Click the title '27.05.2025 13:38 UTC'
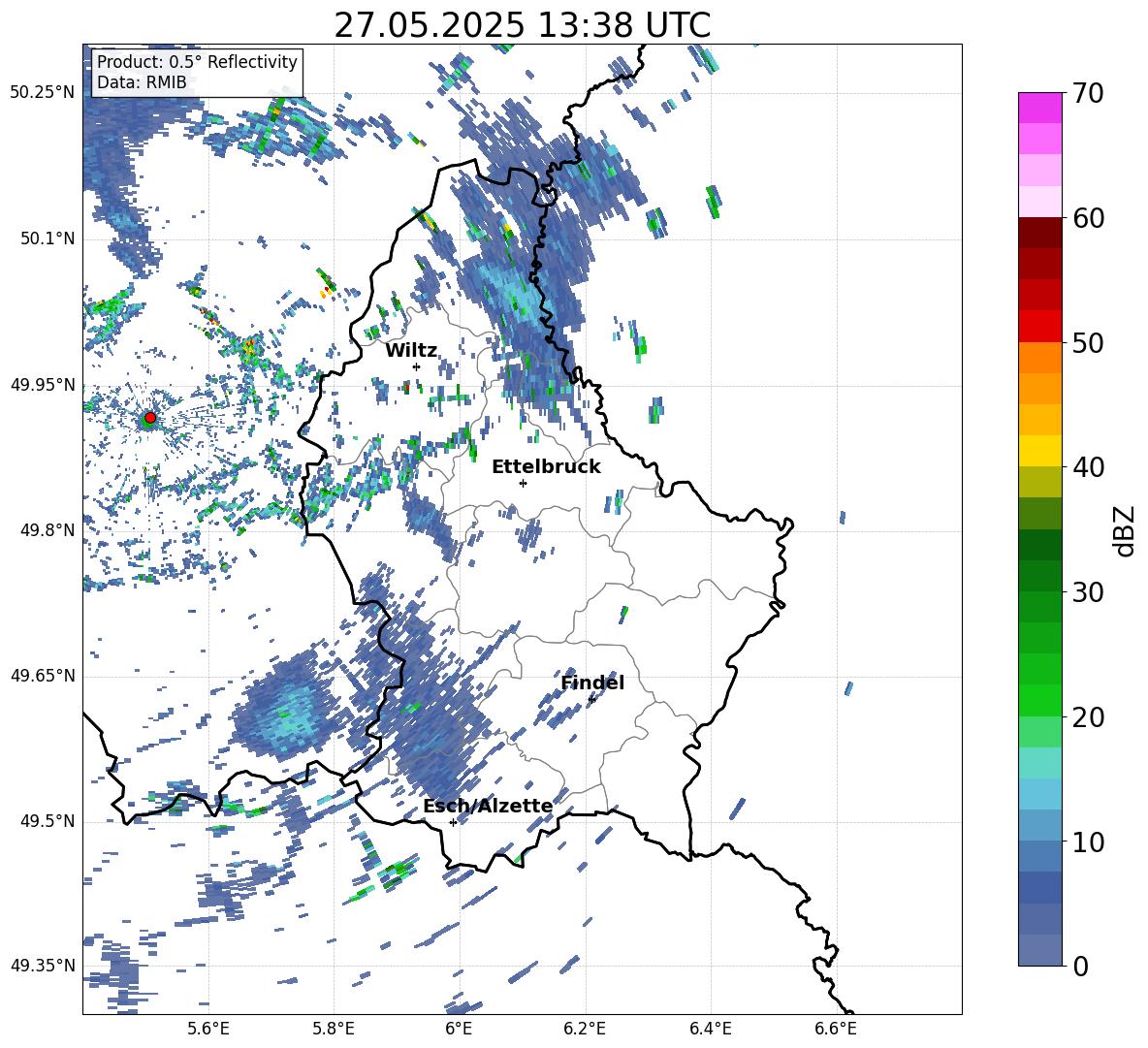The image size is (1148, 1048). (x=522, y=25)
